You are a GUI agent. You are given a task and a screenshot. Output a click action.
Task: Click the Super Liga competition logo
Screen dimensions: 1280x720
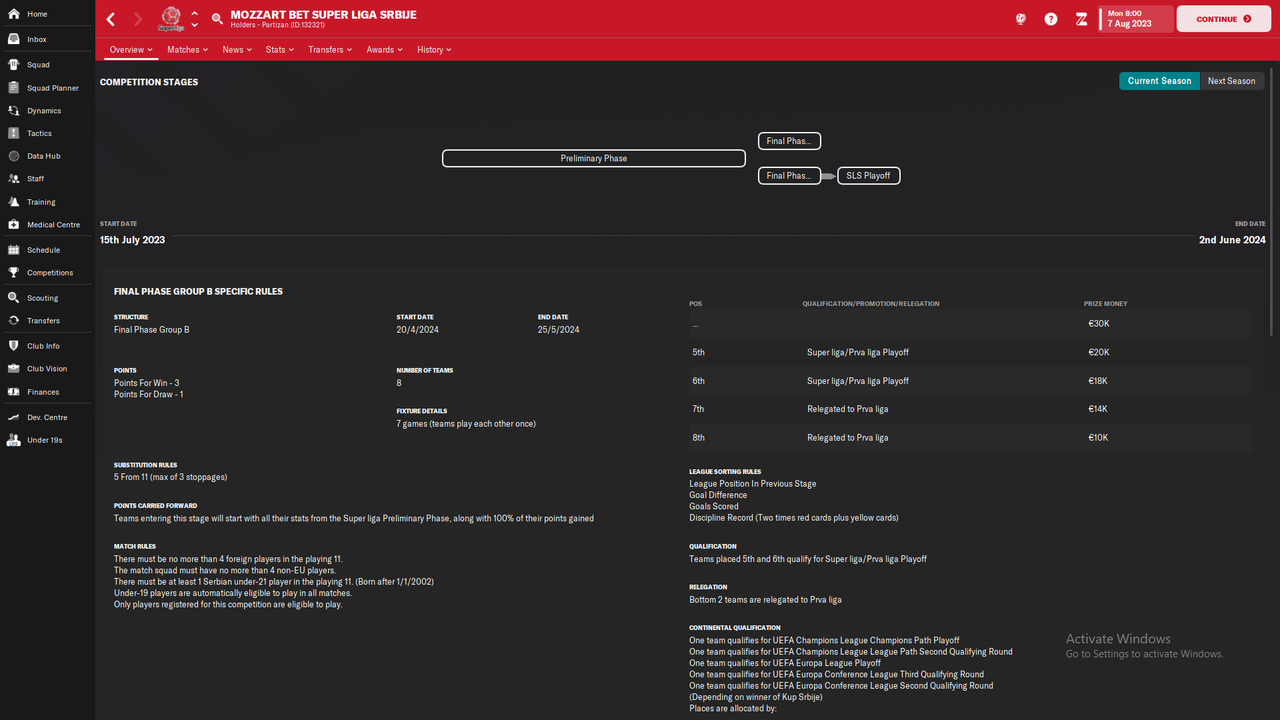coord(171,19)
